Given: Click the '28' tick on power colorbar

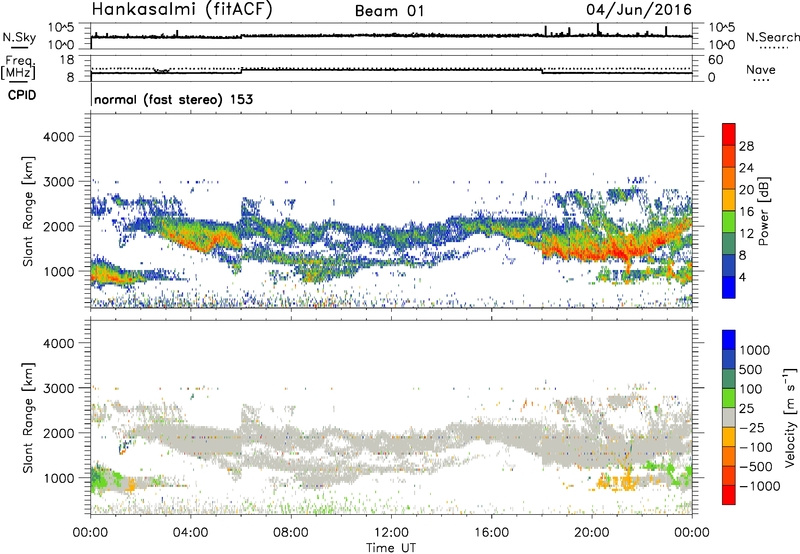Looking at the screenshot, I should 746,146.
